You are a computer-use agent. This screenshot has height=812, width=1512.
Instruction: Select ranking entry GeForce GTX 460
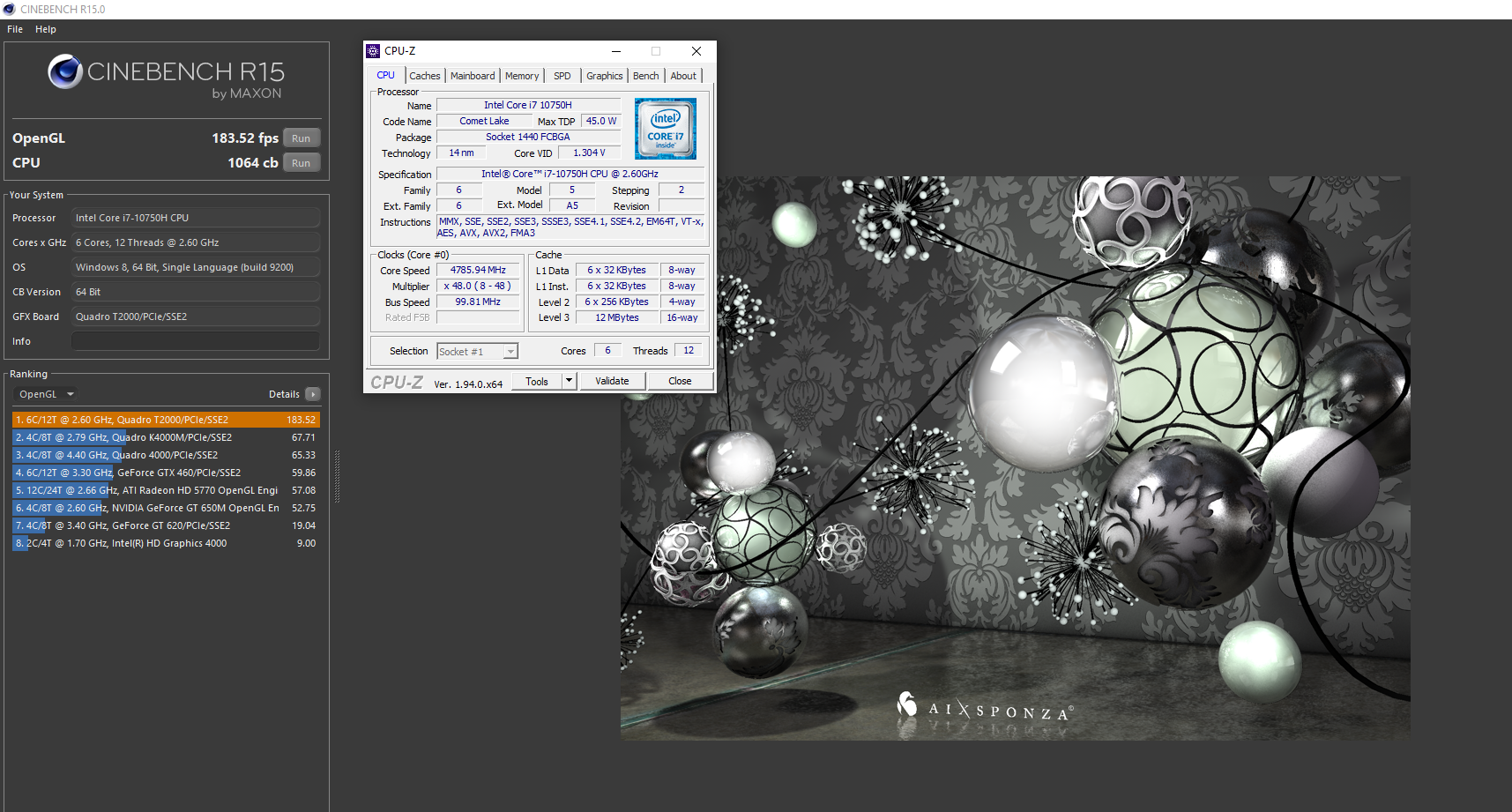click(x=166, y=473)
